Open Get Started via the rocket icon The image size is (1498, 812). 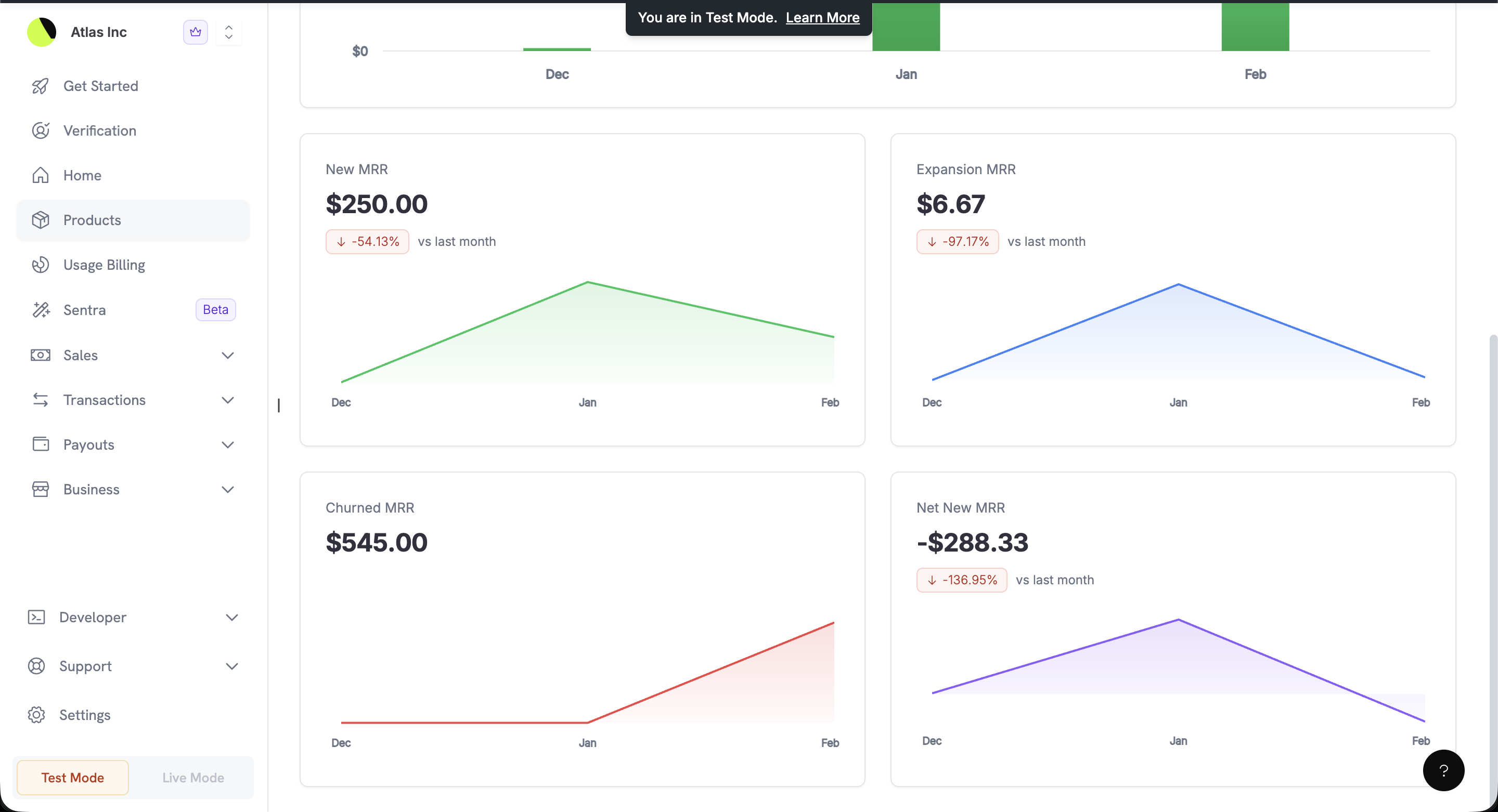[40, 85]
